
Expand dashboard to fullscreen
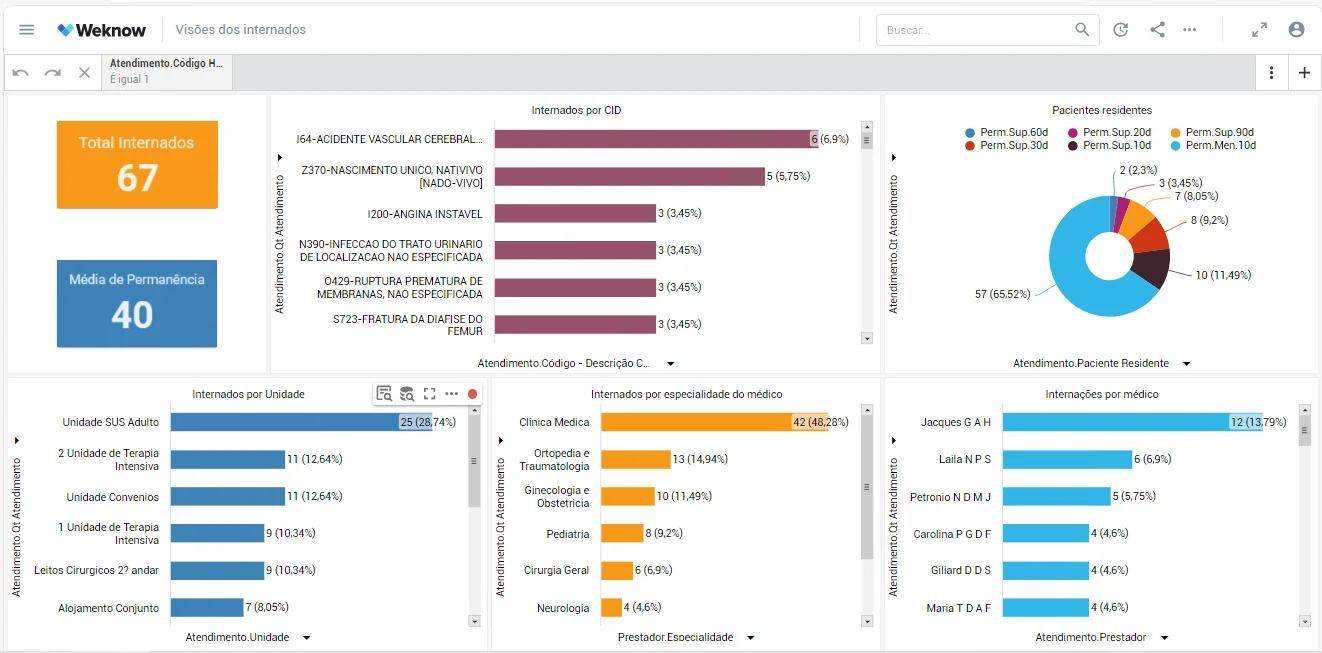(1260, 30)
